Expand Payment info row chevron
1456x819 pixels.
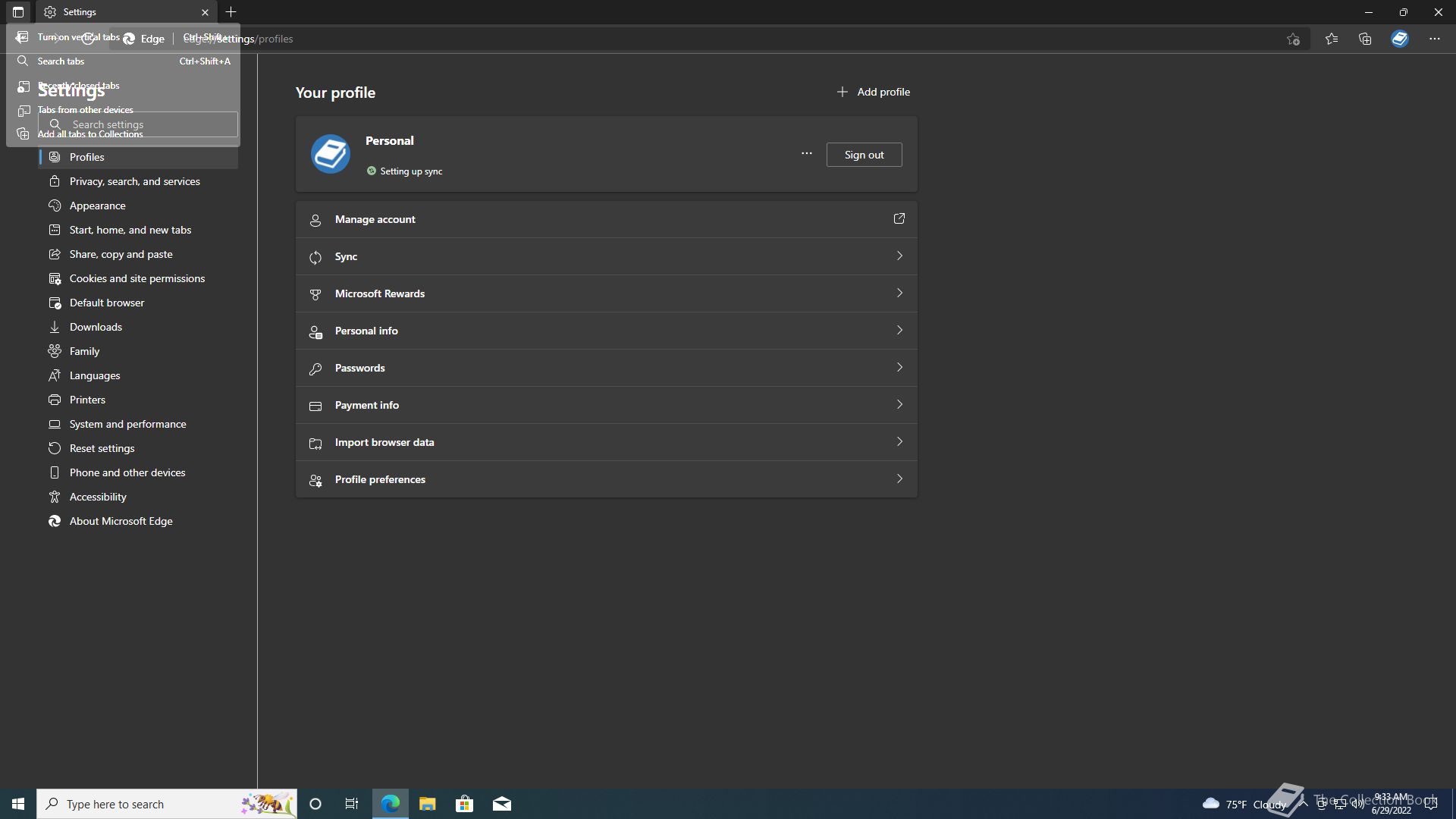tap(899, 405)
